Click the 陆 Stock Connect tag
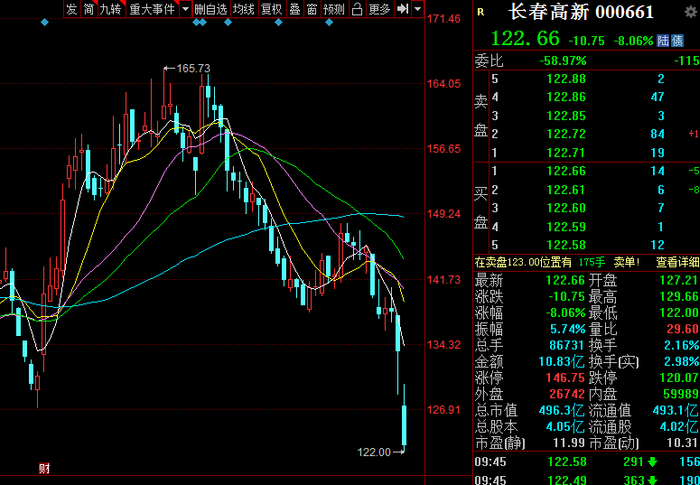This screenshot has height=485, width=700. coord(663,41)
